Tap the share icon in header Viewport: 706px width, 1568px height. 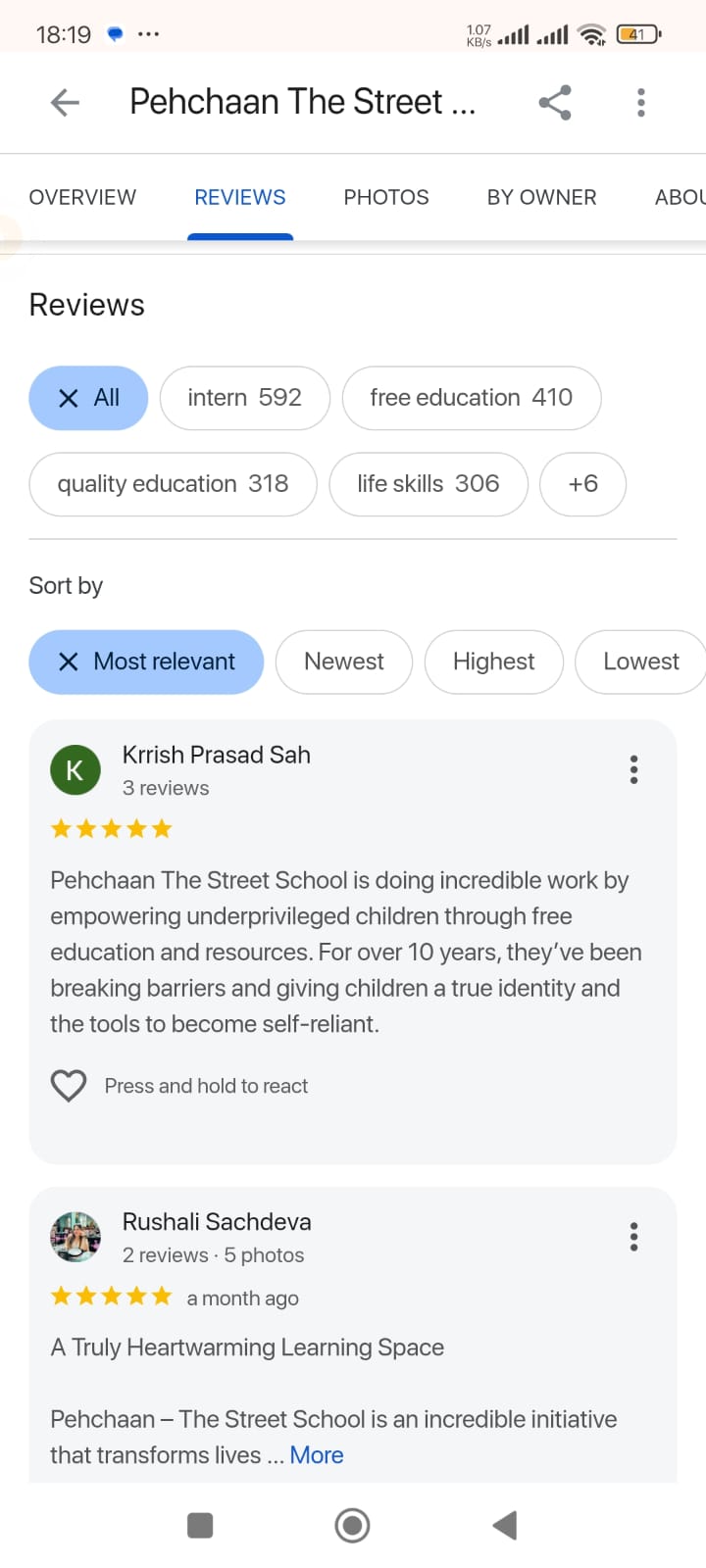pos(555,102)
